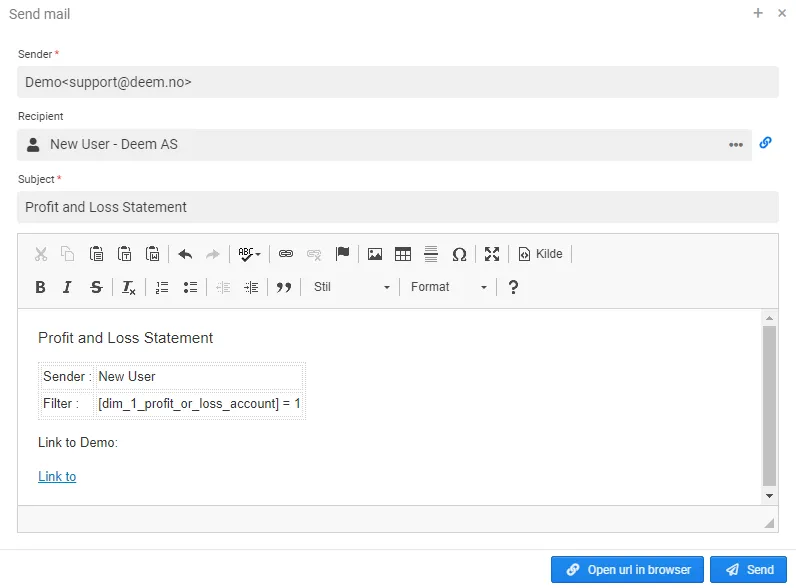This screenshot has height=588, width=796.
Task: Click the Anchor flag icon
Action: [343, 254]
